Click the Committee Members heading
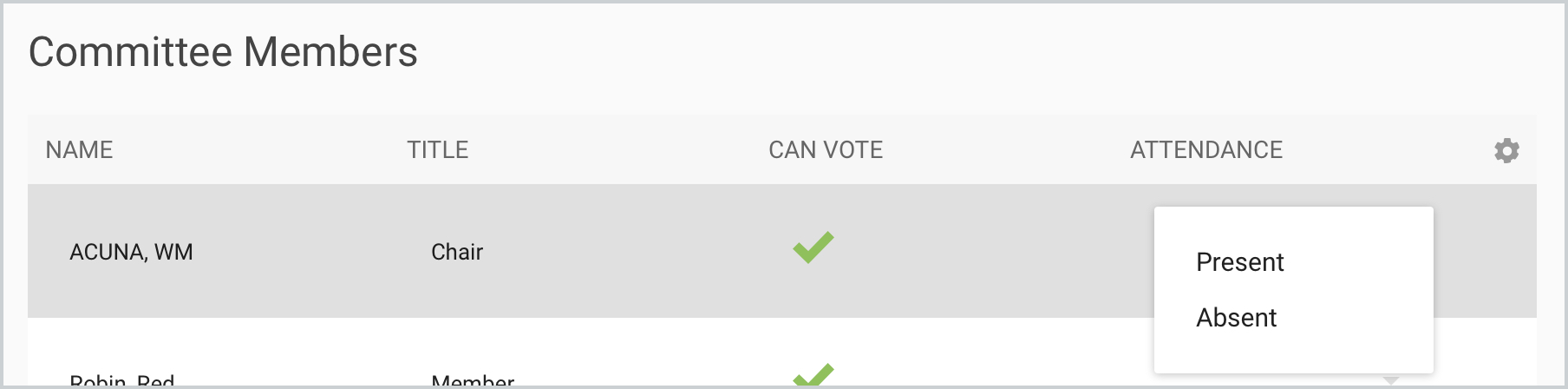 [x=223, y=52]
